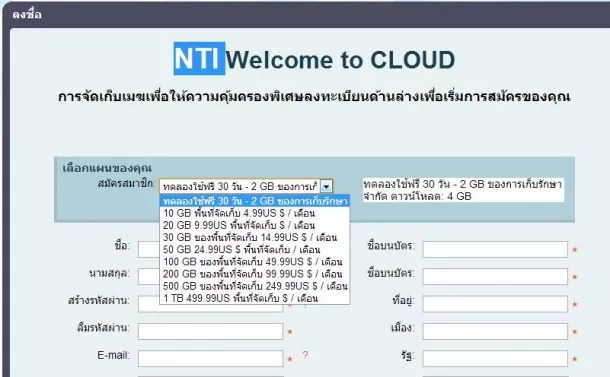Select the 100 GB 49.99US $ plan

255,261
